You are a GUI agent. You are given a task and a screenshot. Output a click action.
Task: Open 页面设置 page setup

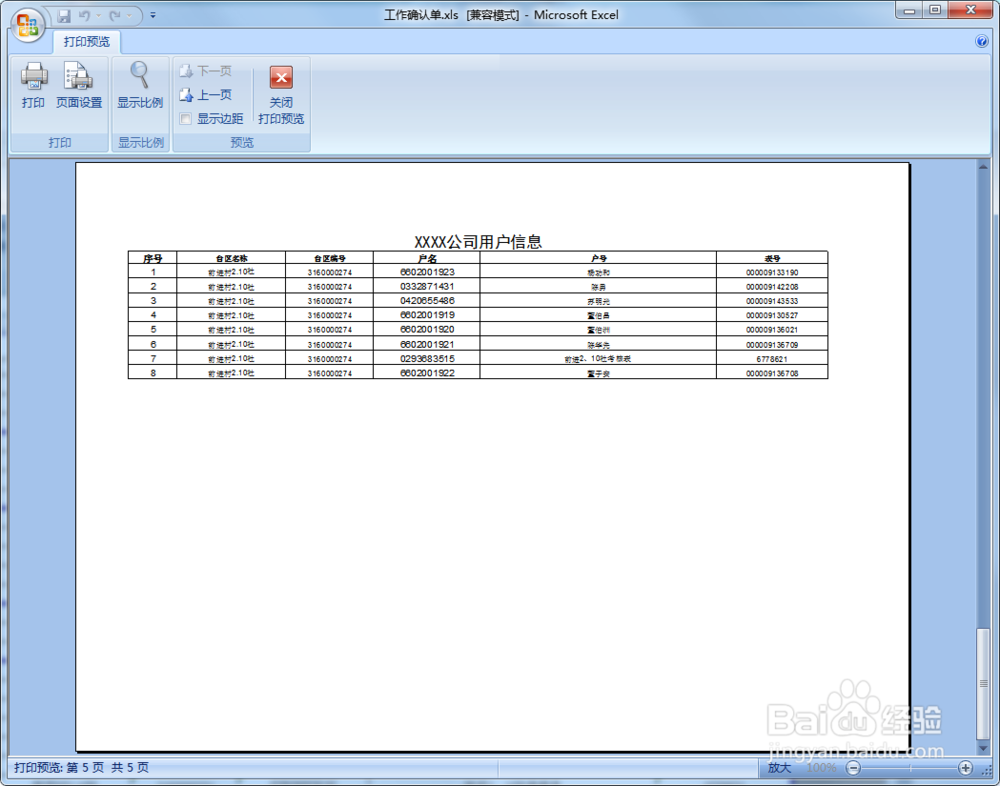point(79,85)
